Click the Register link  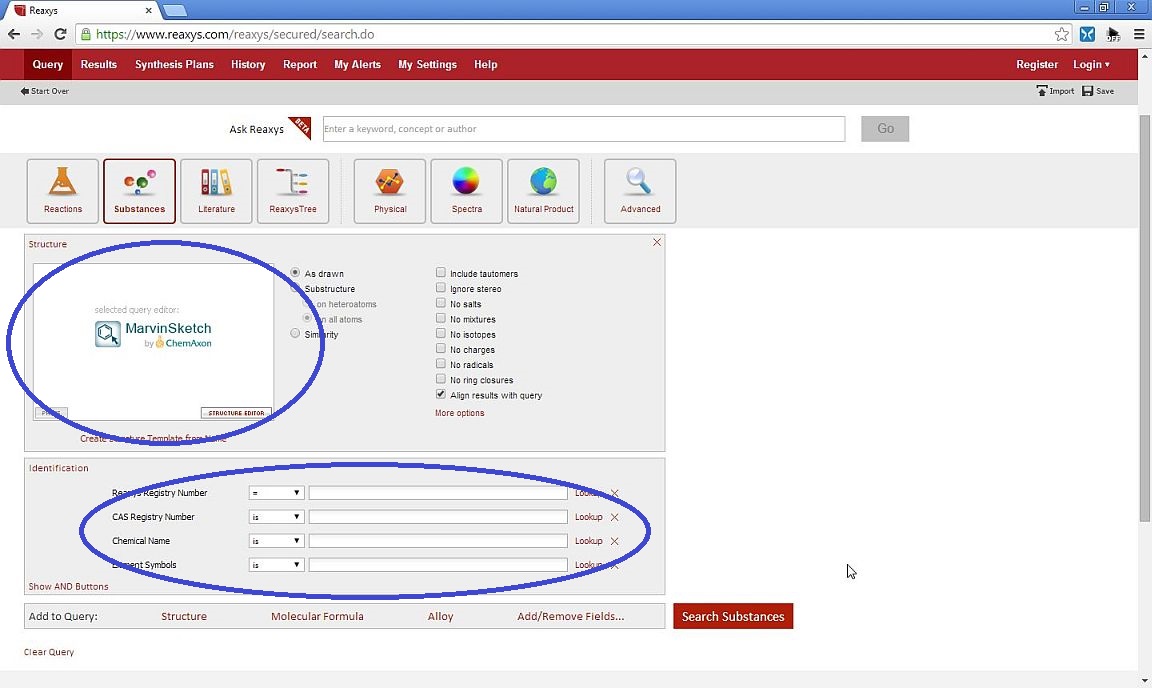(1037, 65)
